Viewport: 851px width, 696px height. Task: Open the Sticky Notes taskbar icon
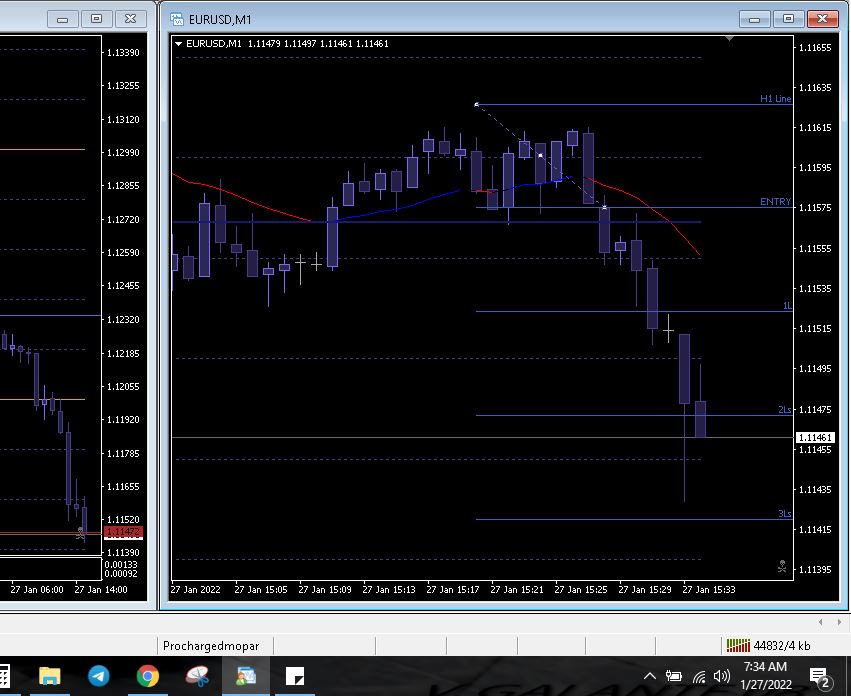tap(295, 677)
